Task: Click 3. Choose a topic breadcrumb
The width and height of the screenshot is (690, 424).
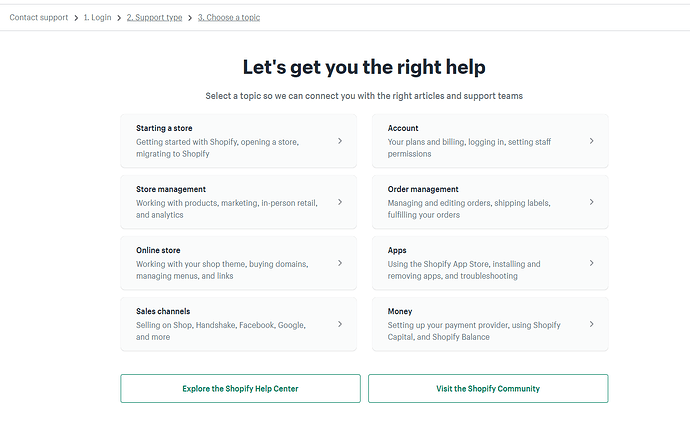Action: 229,18
